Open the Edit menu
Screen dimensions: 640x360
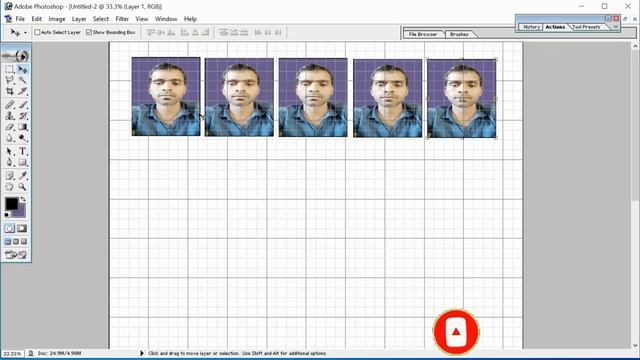click(x=36, y=19)
